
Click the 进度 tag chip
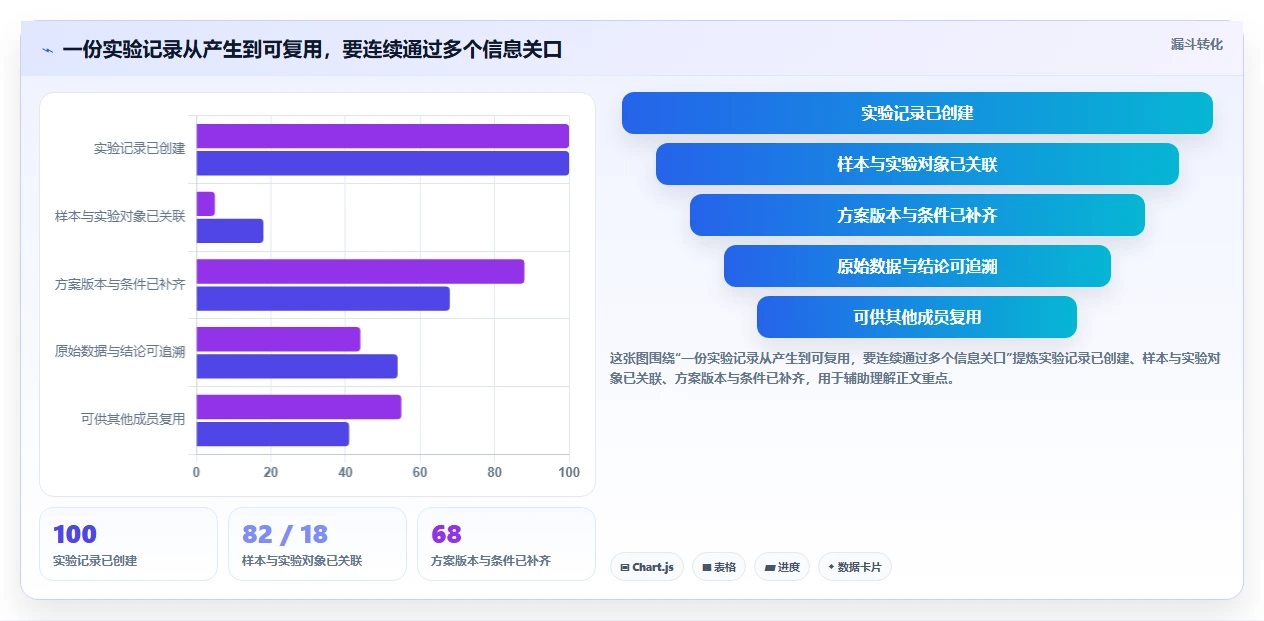(x=782, y=567)
